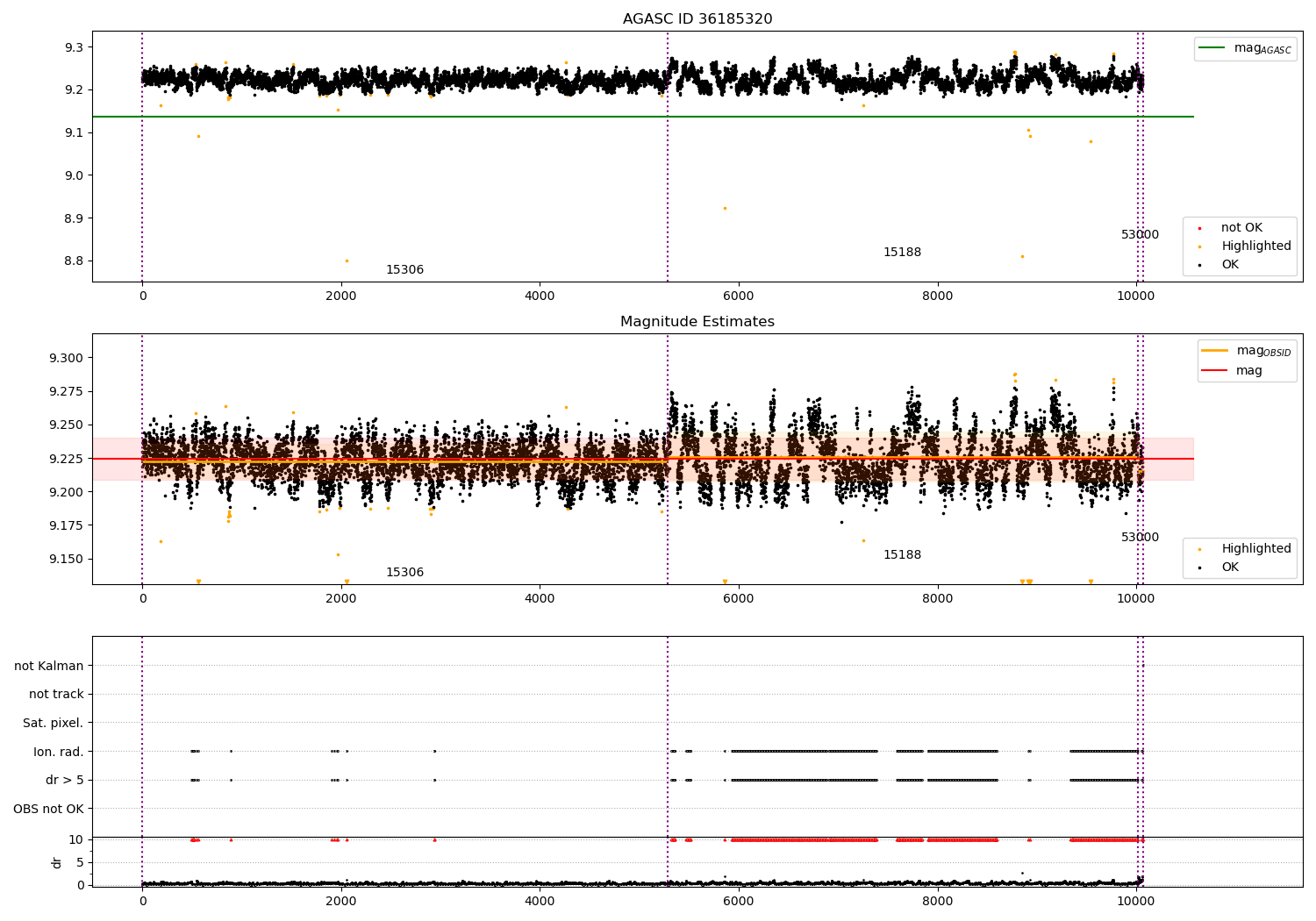Click the "6000" x-axis tick under bottom plot
This screenshot has width=1316, height=921.
(739, 902)
